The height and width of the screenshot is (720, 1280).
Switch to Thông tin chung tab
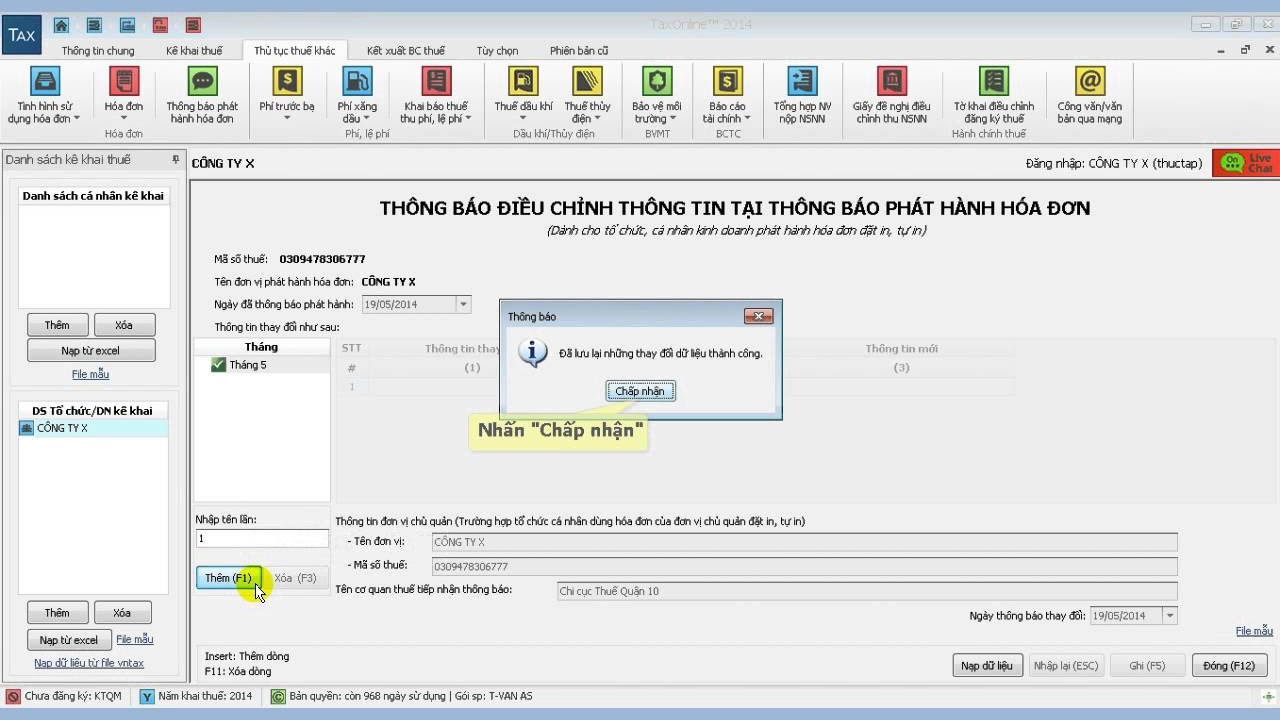point(98,51)
